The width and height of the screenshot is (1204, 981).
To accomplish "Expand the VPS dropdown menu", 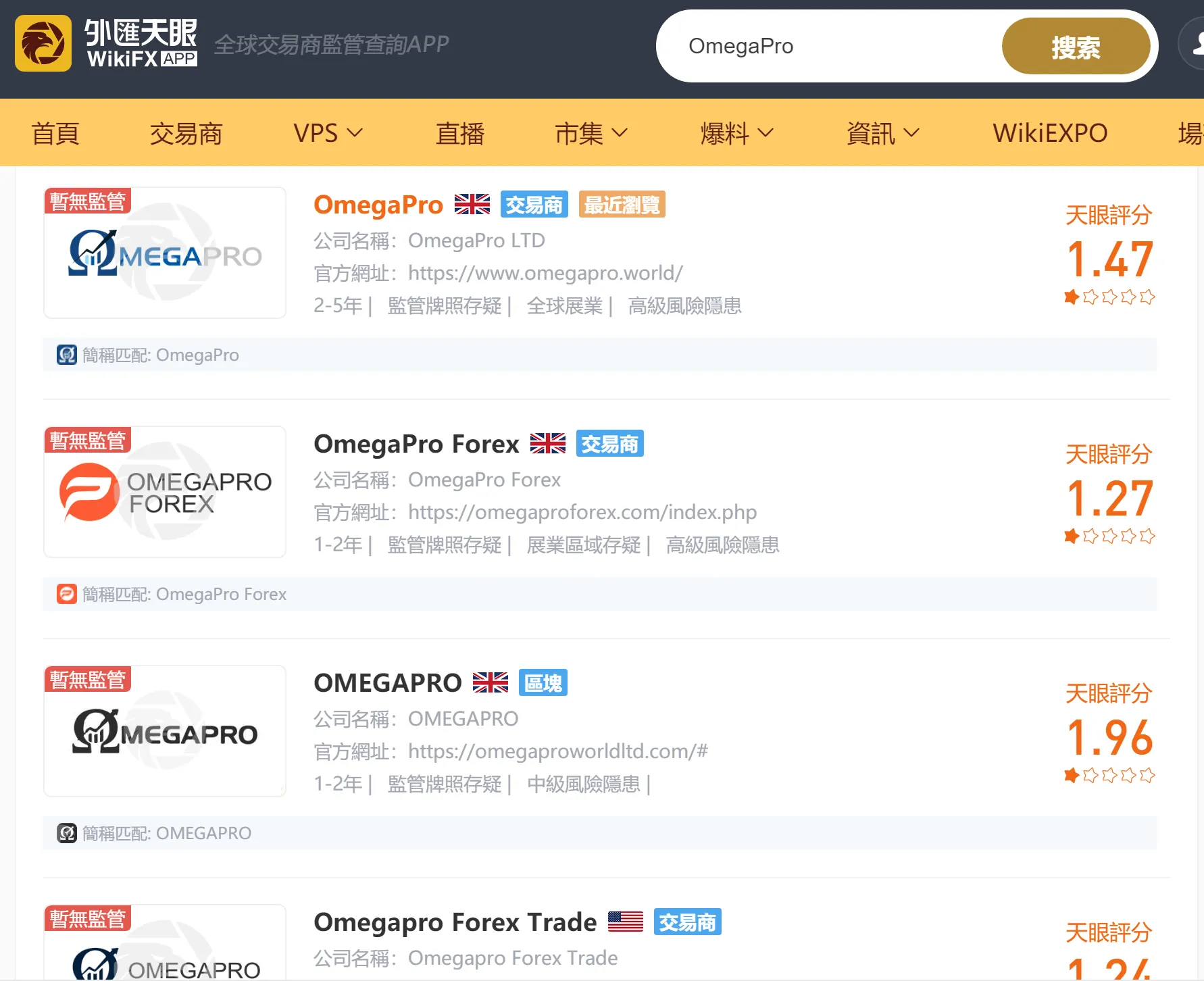I will pos(328,133).
